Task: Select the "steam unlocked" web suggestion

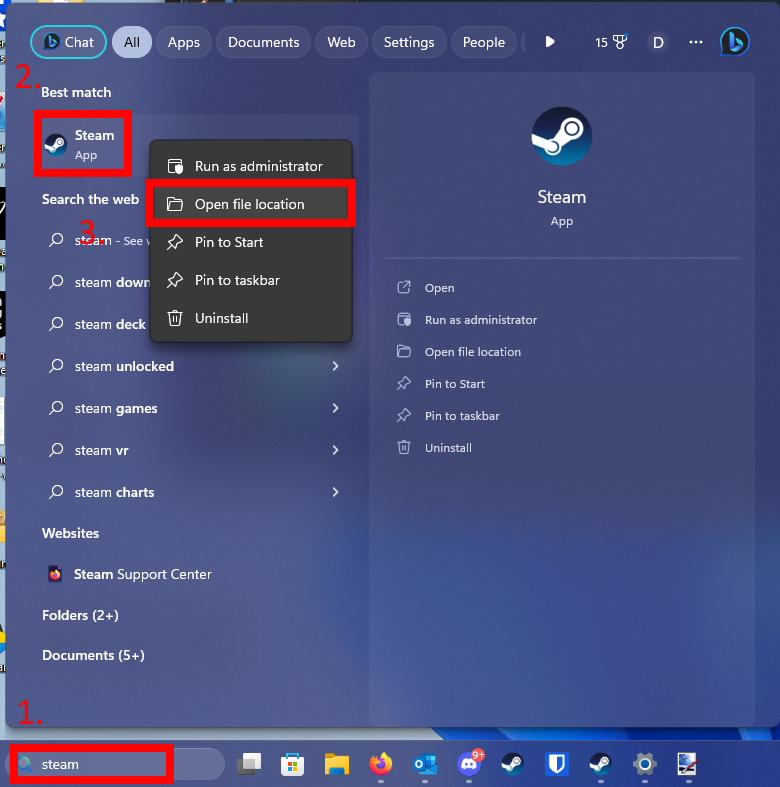Action: pos(196,366)
